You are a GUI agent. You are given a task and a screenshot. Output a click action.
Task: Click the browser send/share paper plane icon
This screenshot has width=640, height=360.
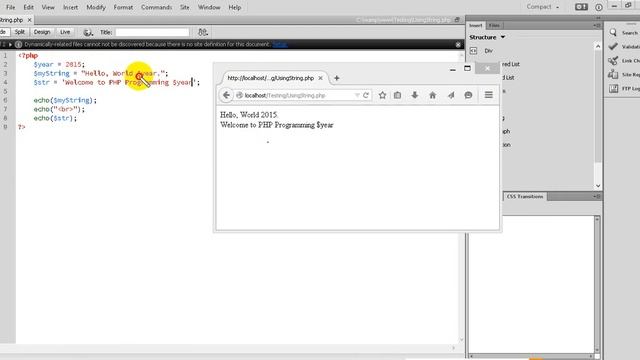(x=451, y=95)
